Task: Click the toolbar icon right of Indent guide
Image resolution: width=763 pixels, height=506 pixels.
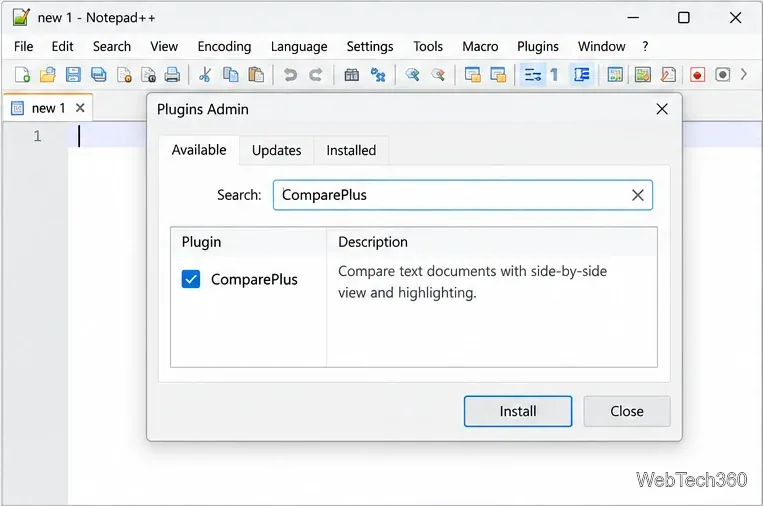Action: [x=615, y=74]
